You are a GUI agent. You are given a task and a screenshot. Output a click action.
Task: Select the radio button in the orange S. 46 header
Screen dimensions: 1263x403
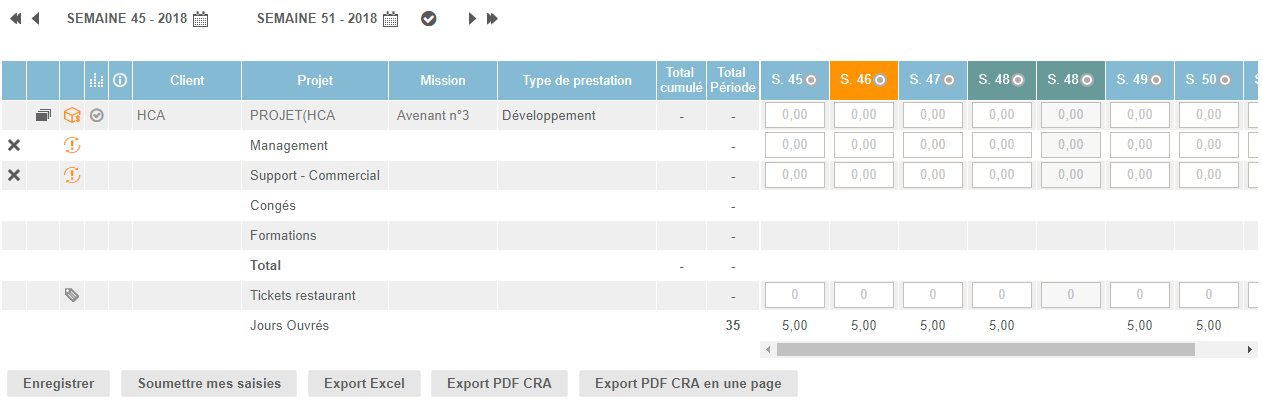880,80
